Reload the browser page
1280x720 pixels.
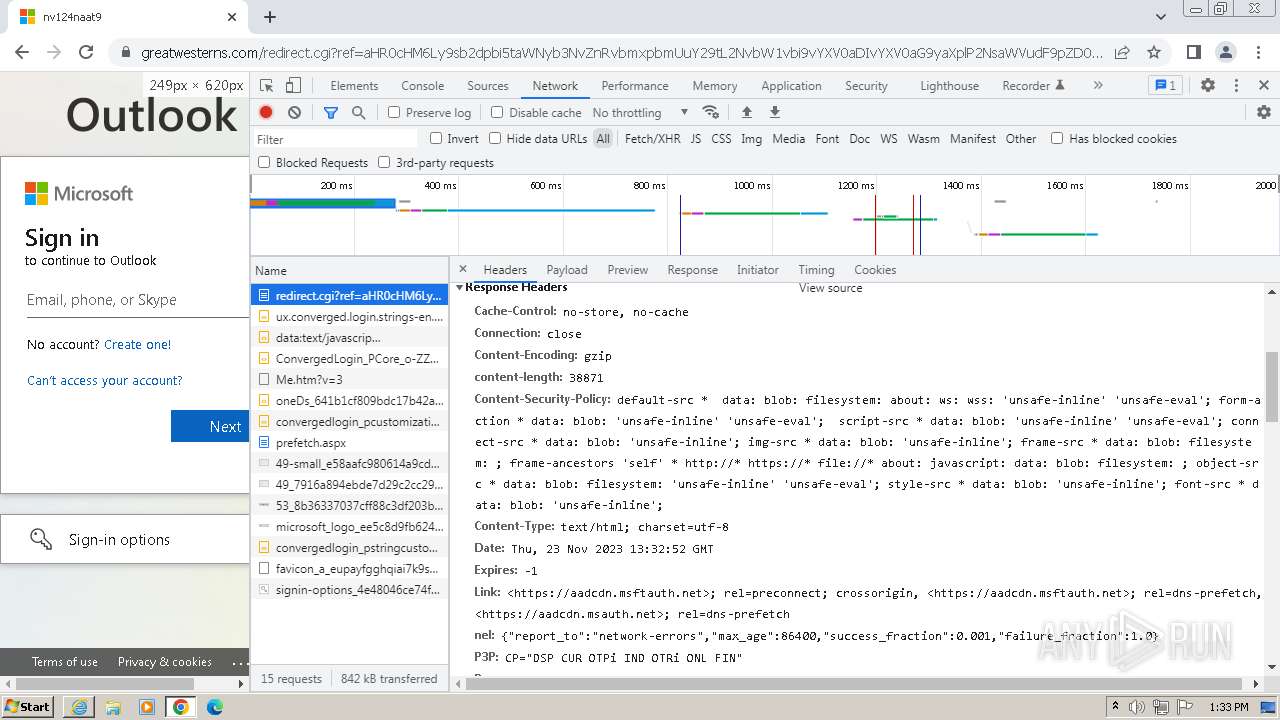pos(86,52)
